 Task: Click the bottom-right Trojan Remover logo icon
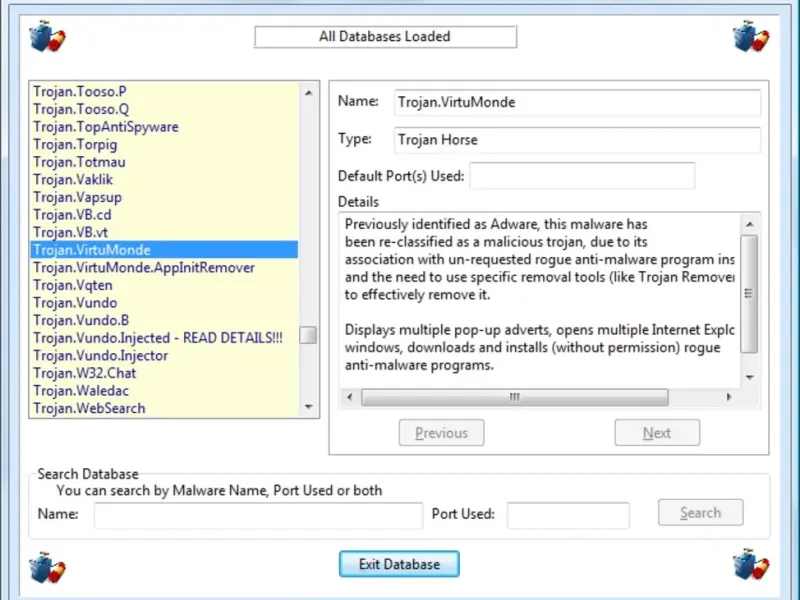point(751,564)
